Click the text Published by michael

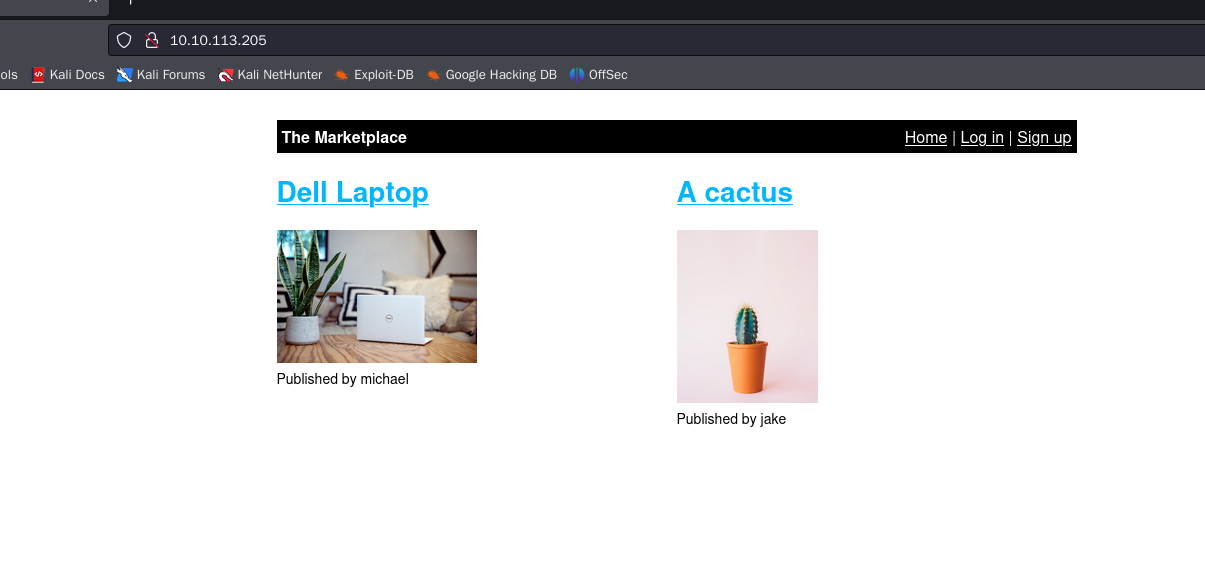coord(343,379)
